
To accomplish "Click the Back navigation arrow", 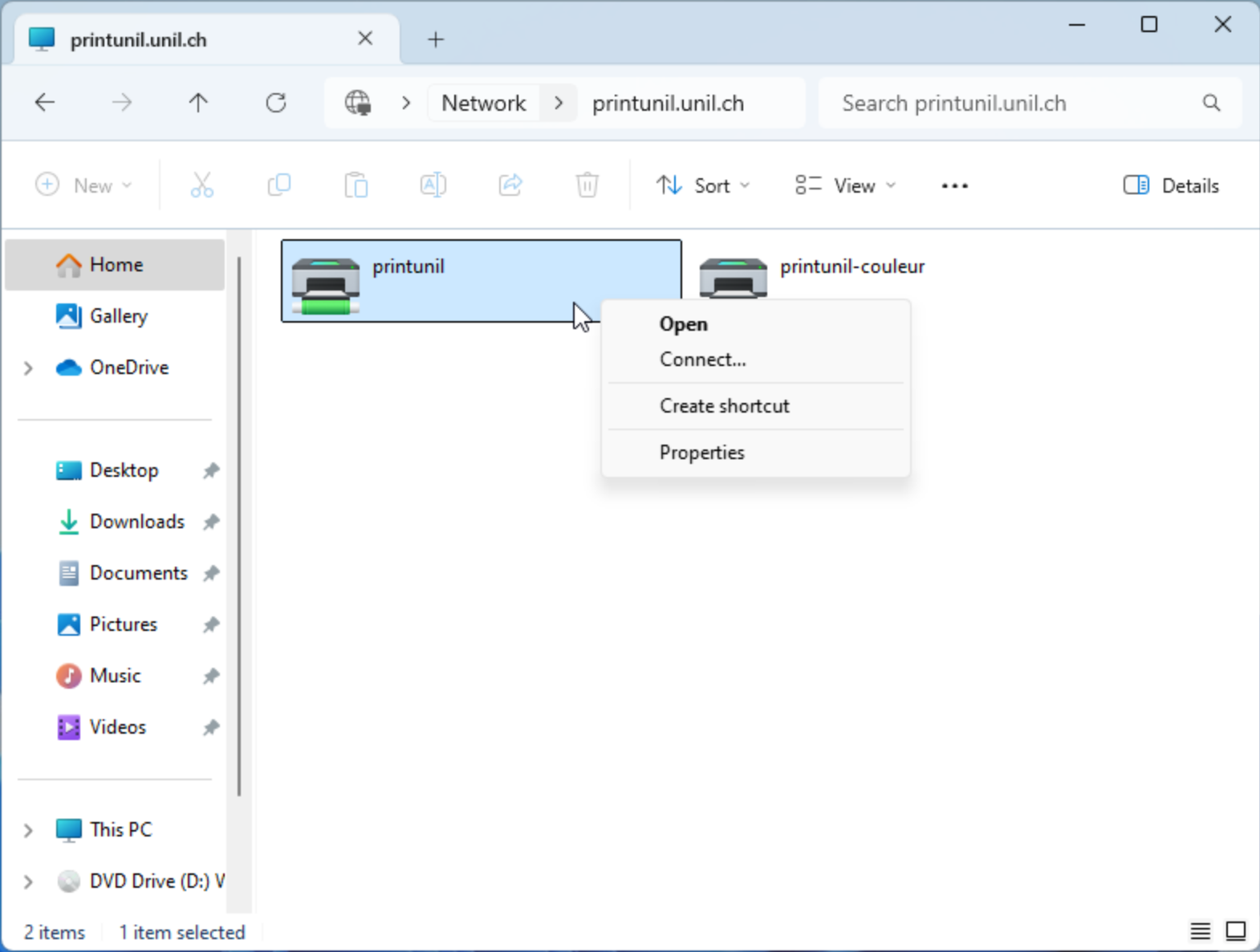I will point(45,103).
